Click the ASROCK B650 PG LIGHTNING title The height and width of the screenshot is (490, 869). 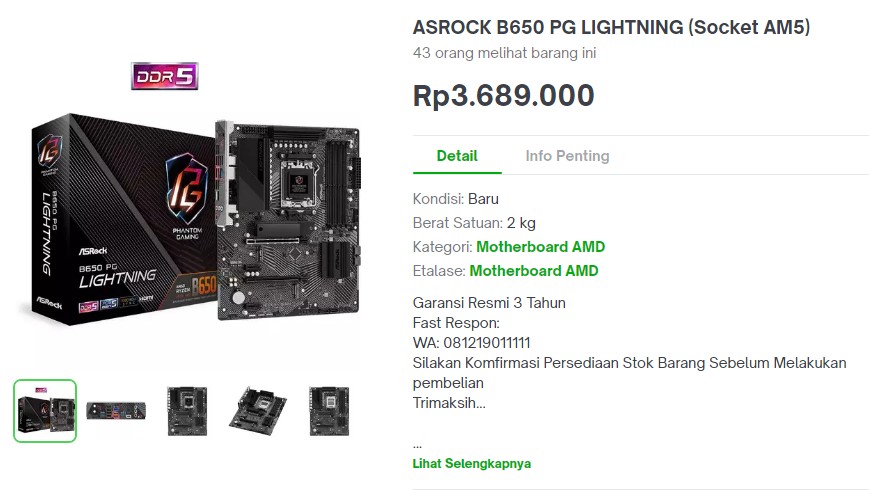pyautogui.click(x=611, y=28)
